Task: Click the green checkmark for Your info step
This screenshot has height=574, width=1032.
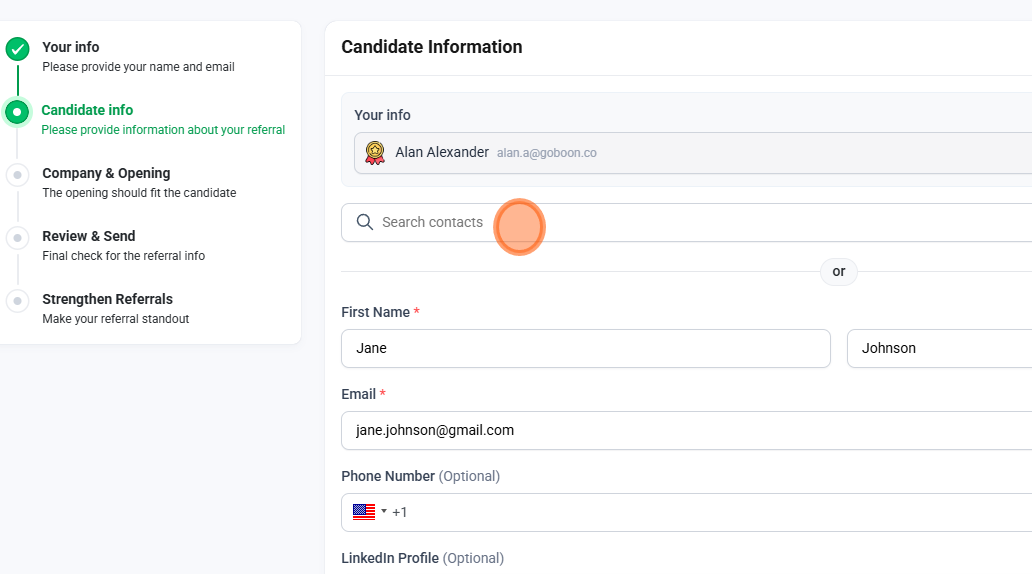Action: coord(18,49)
